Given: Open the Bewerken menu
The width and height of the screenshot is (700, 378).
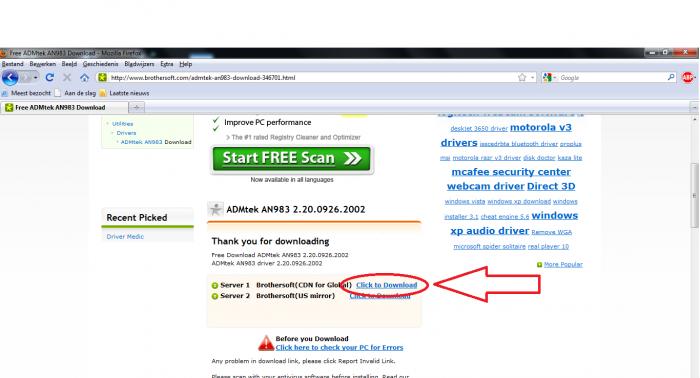Looking at the screenshot, I should point(42,64).
